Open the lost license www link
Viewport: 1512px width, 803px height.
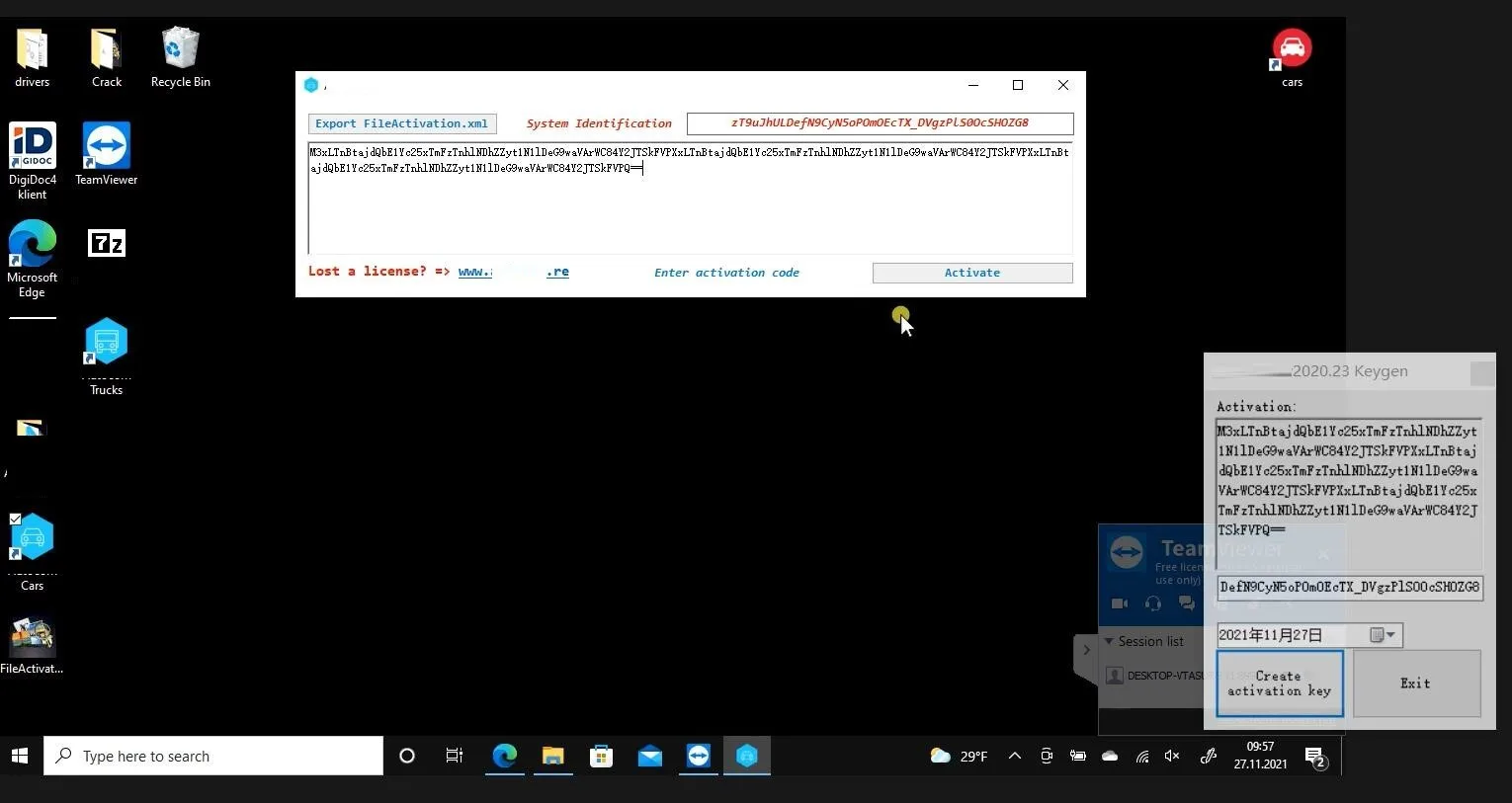514,272
